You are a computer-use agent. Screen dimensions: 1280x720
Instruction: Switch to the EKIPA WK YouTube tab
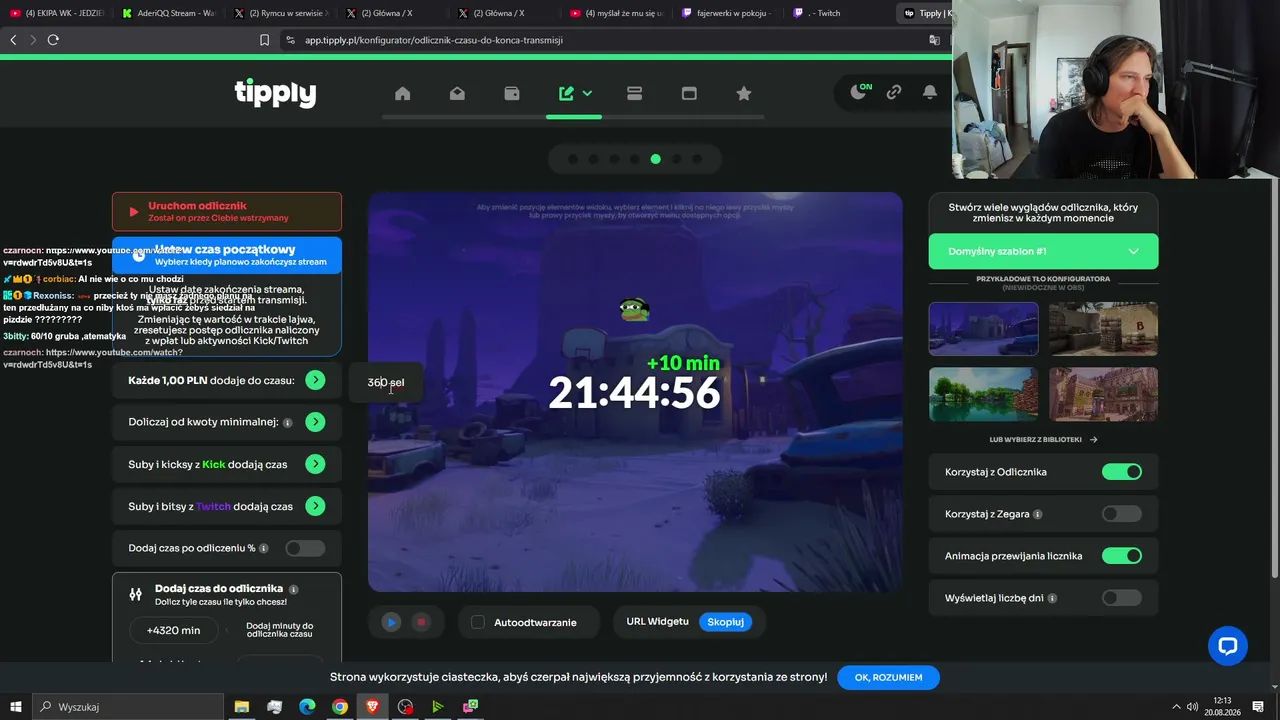click(57, 13)
